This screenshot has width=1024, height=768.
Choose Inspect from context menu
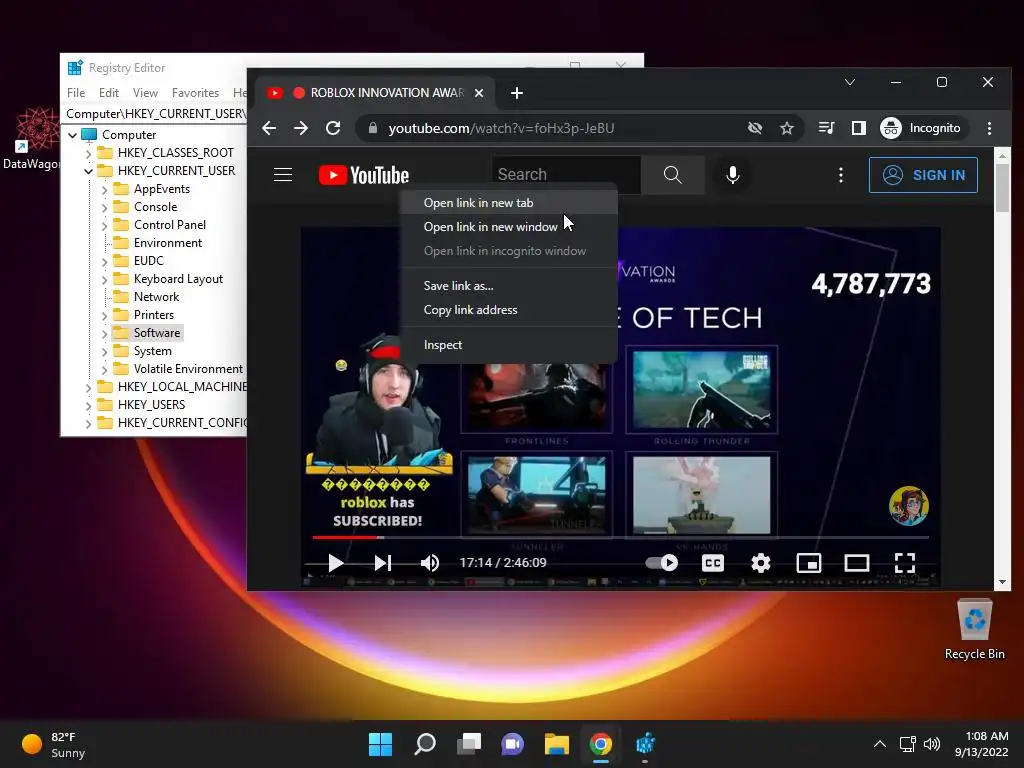509,345
